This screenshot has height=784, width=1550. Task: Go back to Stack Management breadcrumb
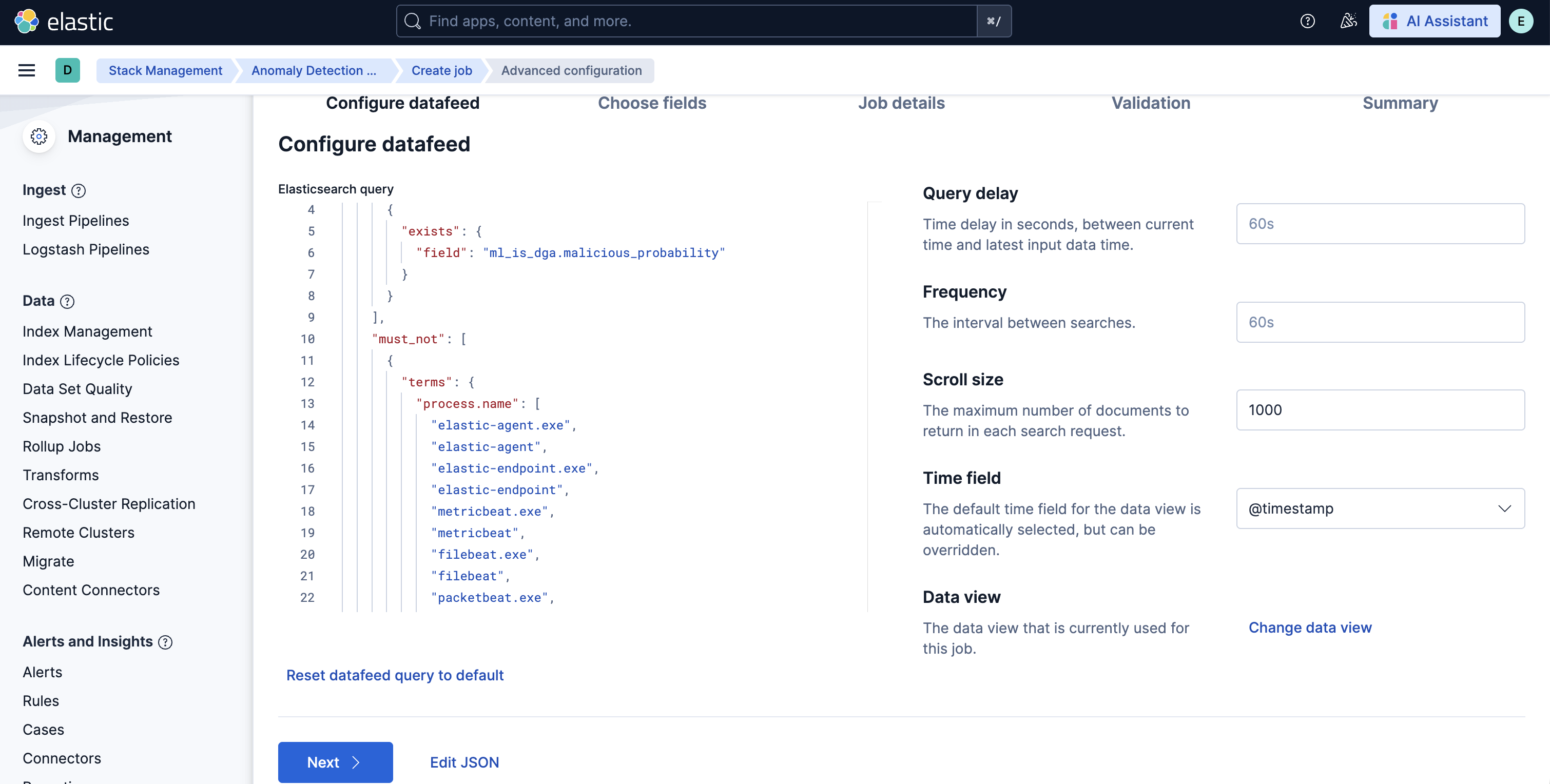[x=165, y=70]
